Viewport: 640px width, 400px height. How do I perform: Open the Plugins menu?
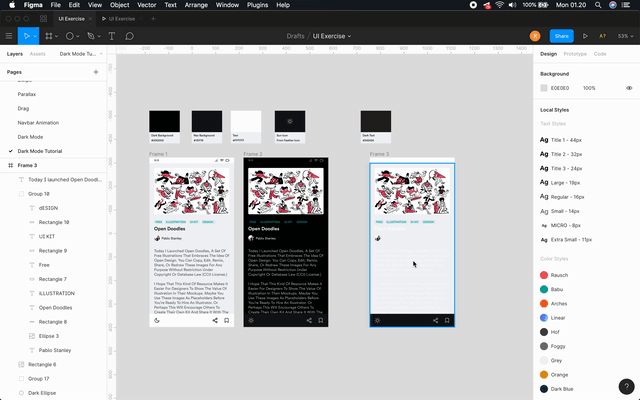(257, 5)
